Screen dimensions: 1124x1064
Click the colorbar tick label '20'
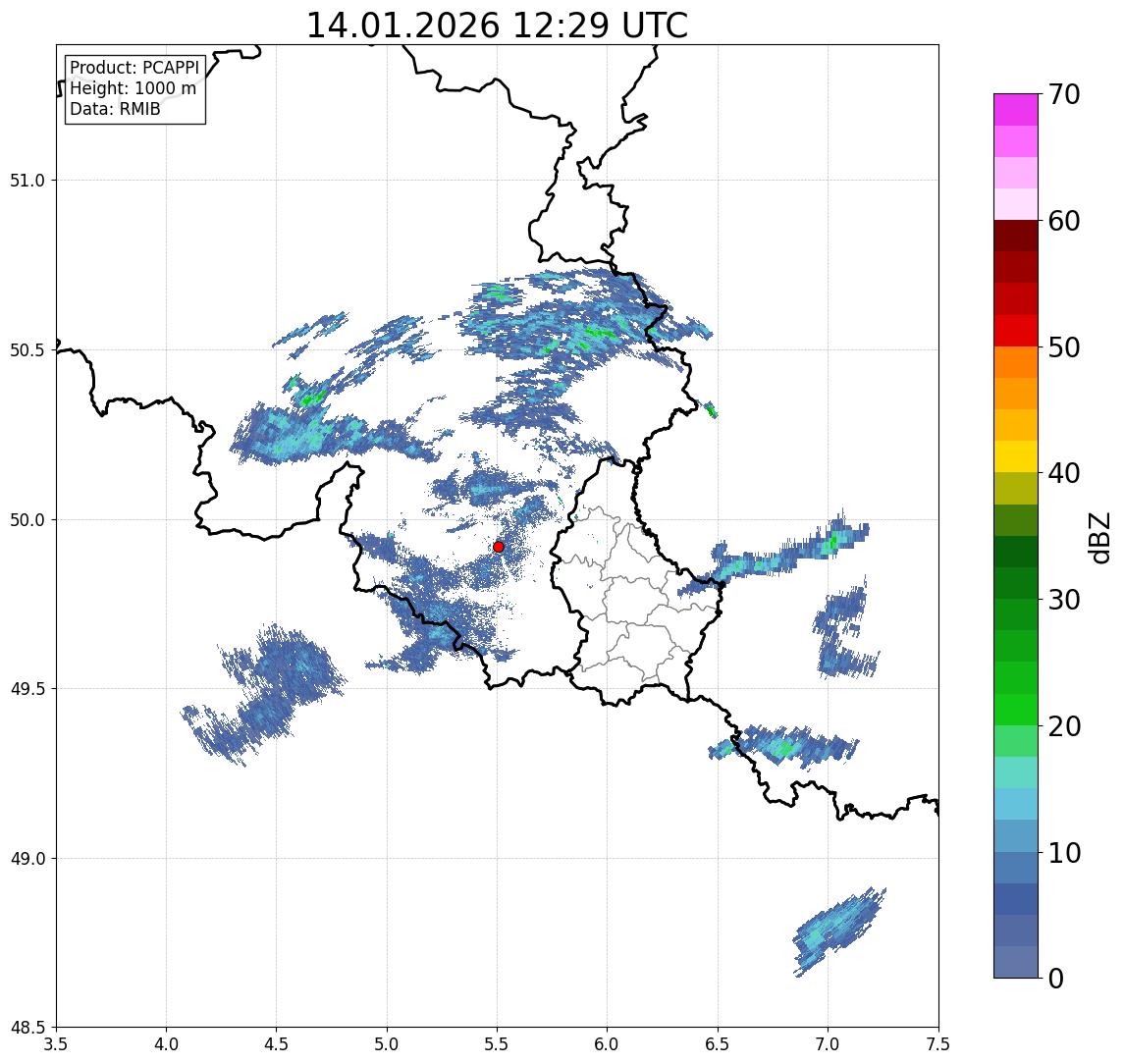click(1064, 726)
